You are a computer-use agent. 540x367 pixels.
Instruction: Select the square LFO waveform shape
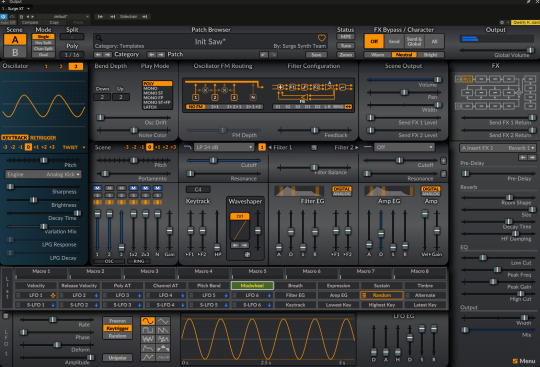pyautogui.click(x=147, y=330)
